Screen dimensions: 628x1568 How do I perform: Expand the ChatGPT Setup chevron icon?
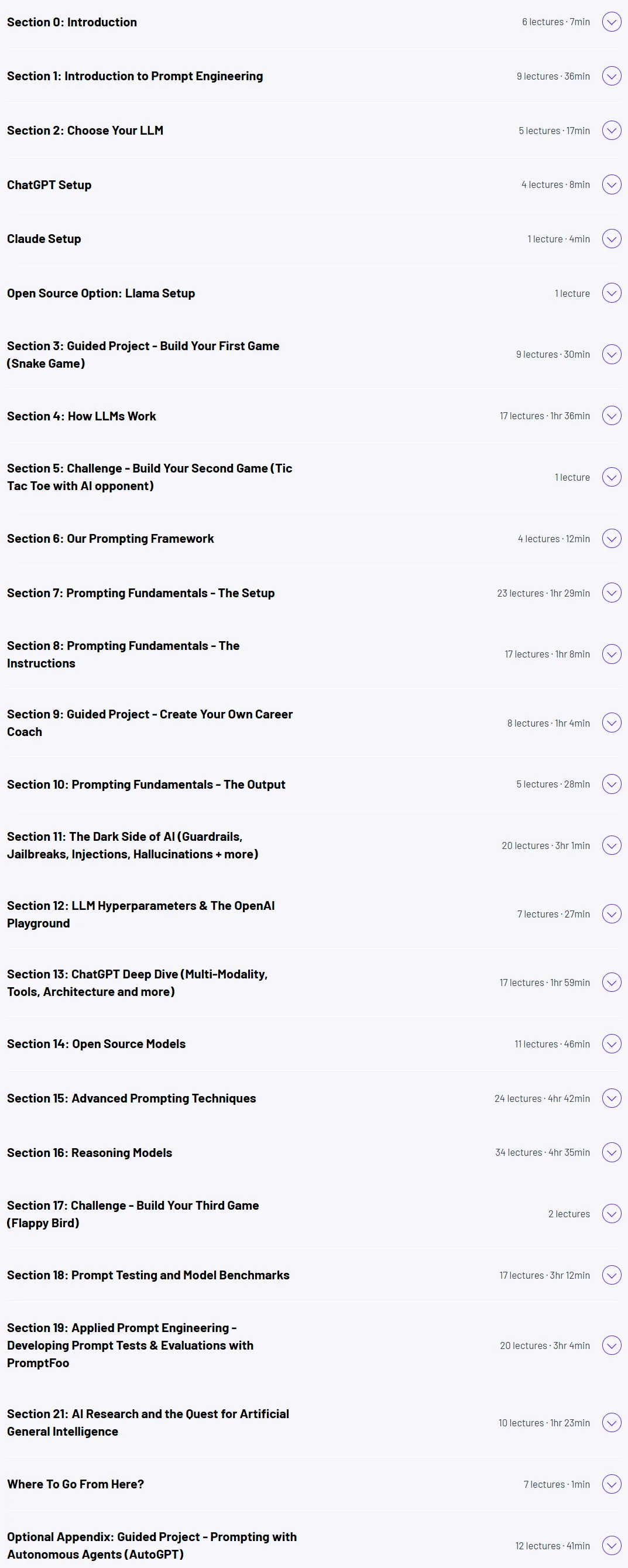612,184
